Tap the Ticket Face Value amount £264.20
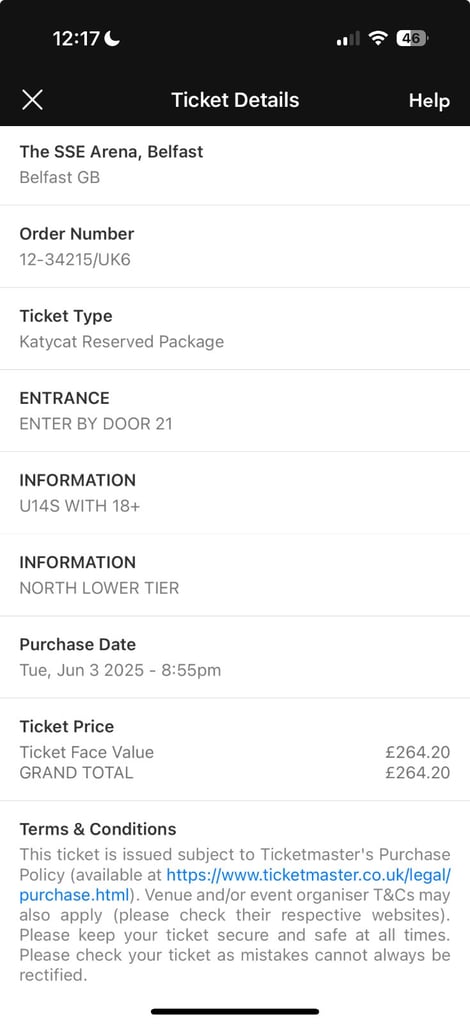The width and height of the screenshot is (470, 1024). 418,752
